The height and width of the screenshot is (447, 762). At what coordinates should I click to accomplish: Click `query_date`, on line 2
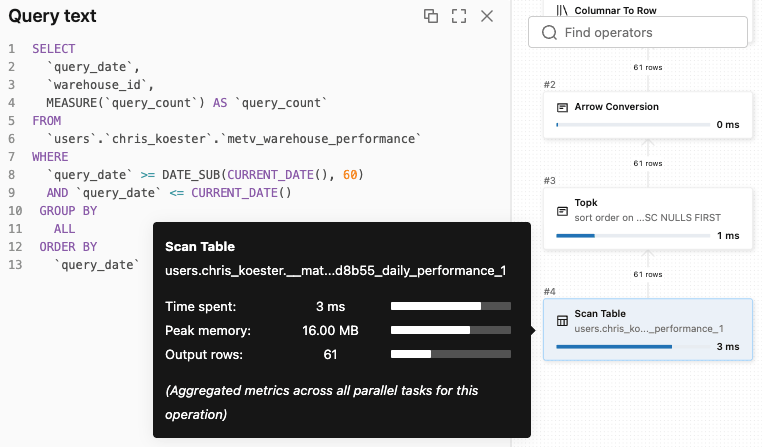pos(93,67)
